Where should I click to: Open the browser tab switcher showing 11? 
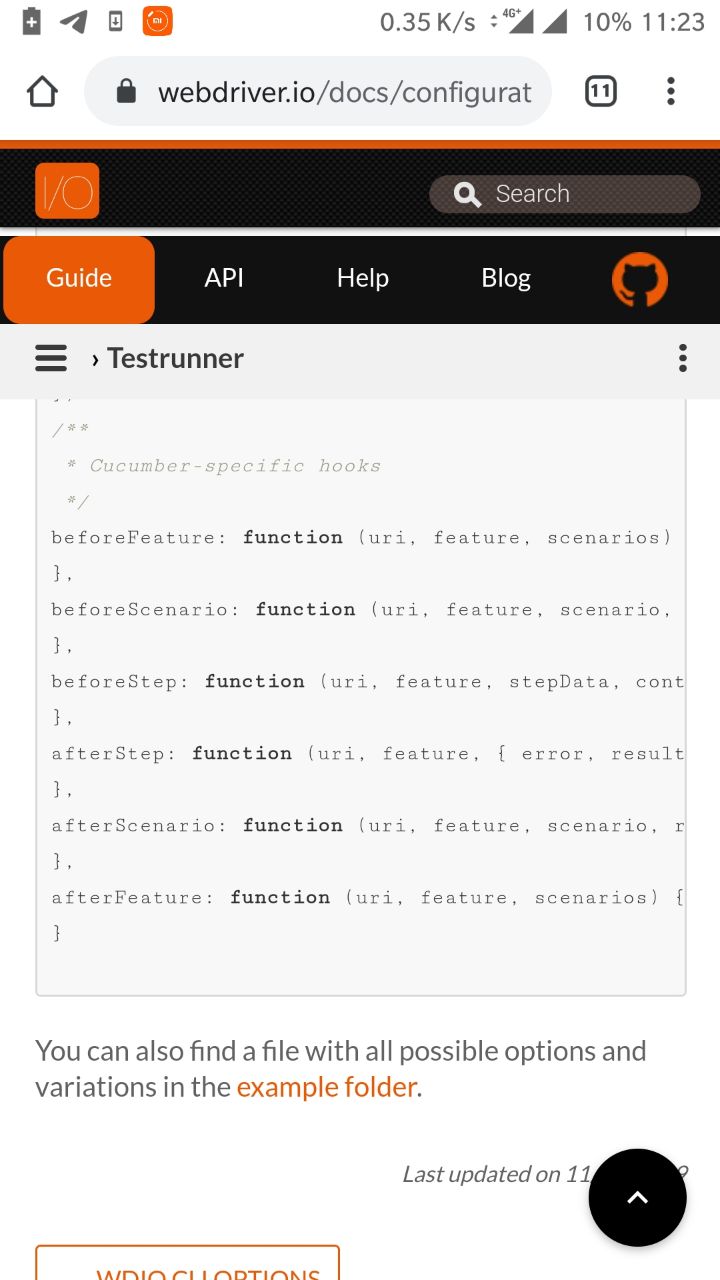pyautogui.click(x=600, y=92)
